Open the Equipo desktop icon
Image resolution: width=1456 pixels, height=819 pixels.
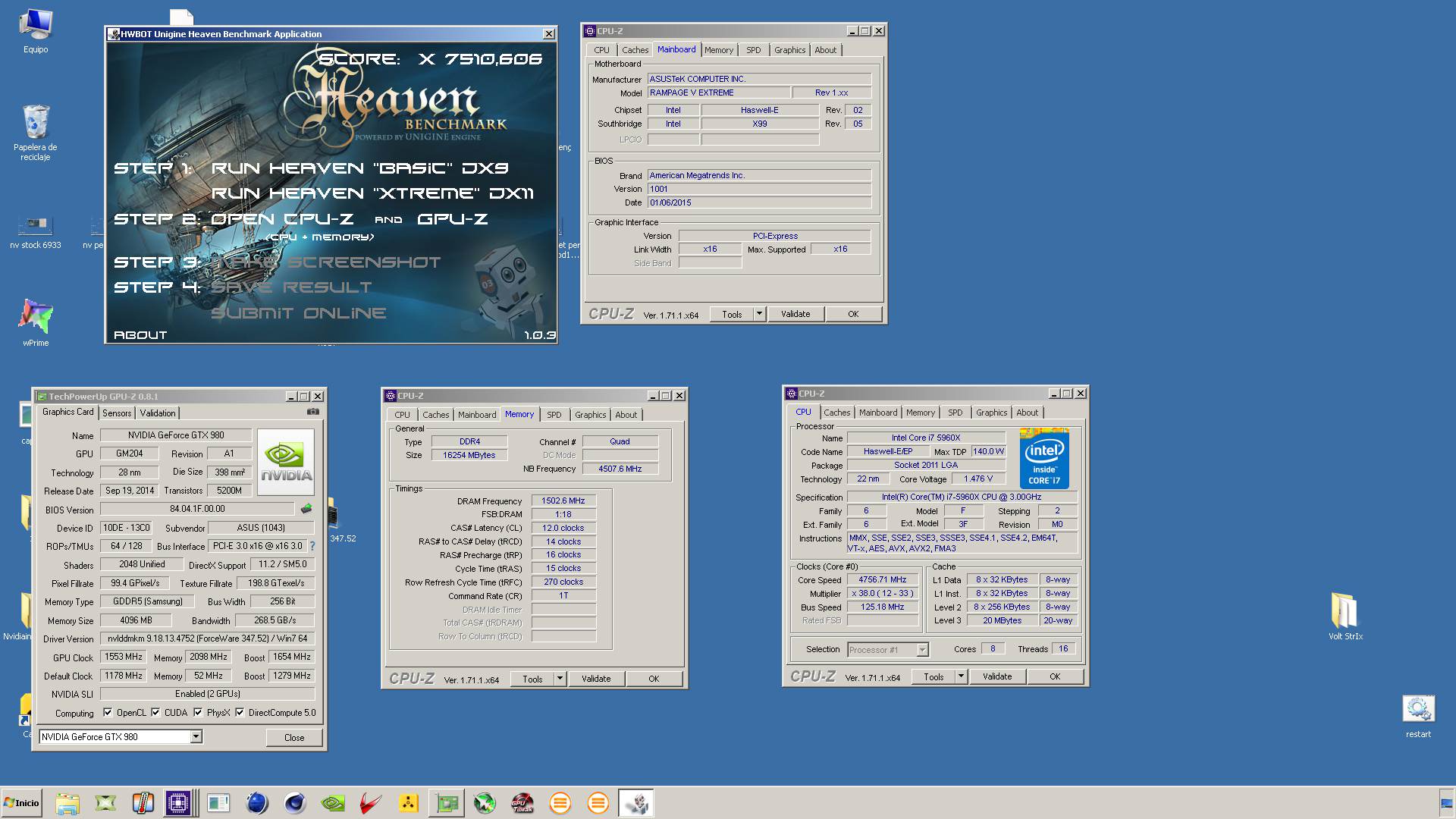click(36, 31)
